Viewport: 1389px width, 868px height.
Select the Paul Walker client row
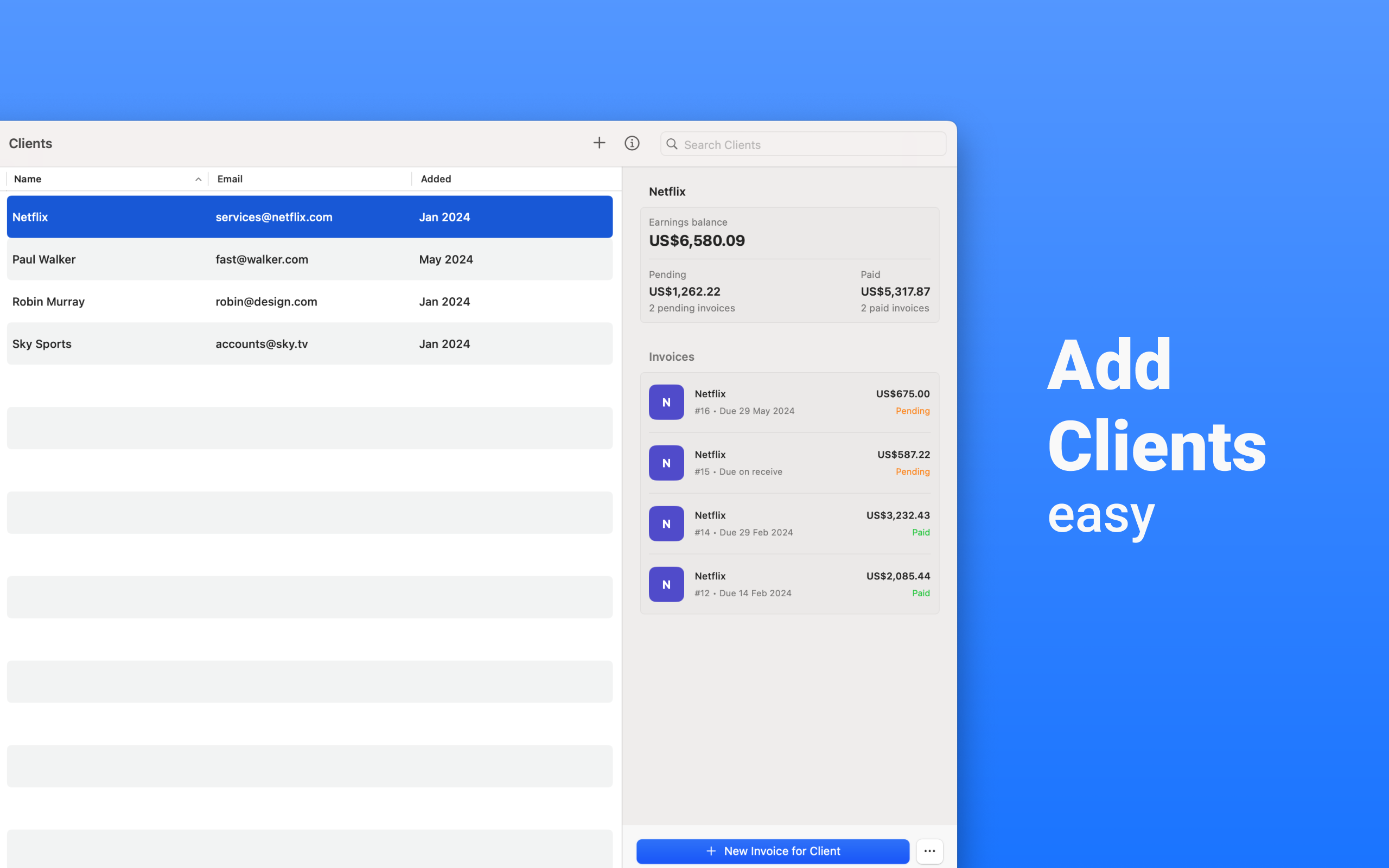[x=309, y=259]
